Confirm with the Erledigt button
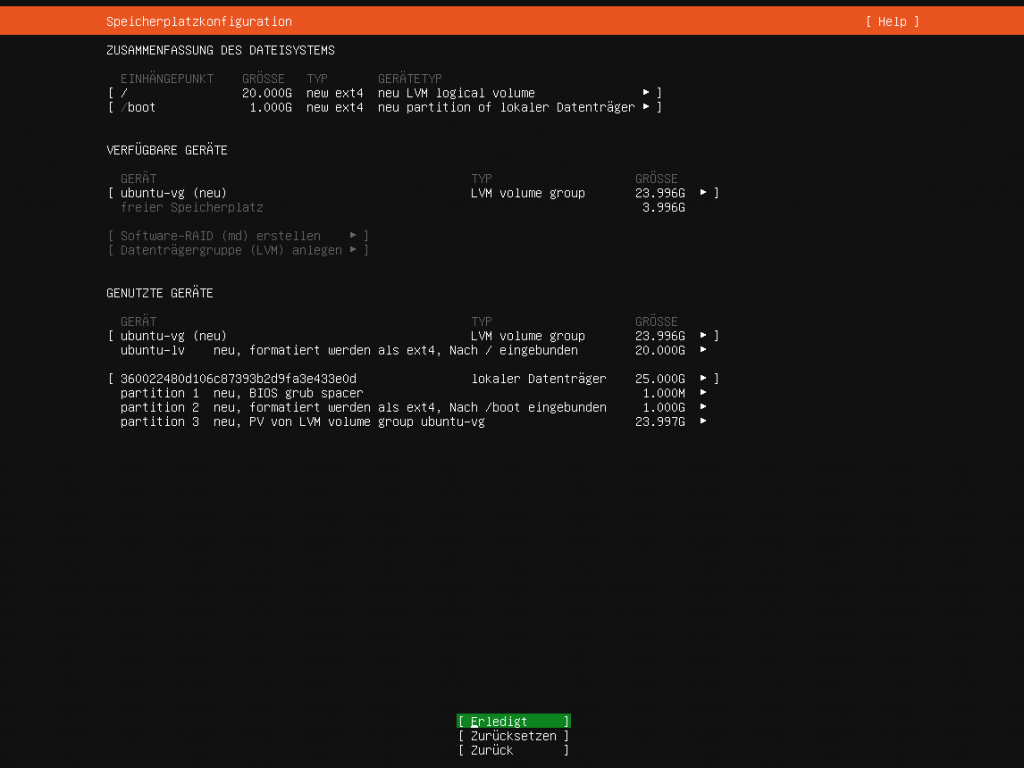Image resolution: width=1024 pixels, height=768 pixels. tap(513, 721)
